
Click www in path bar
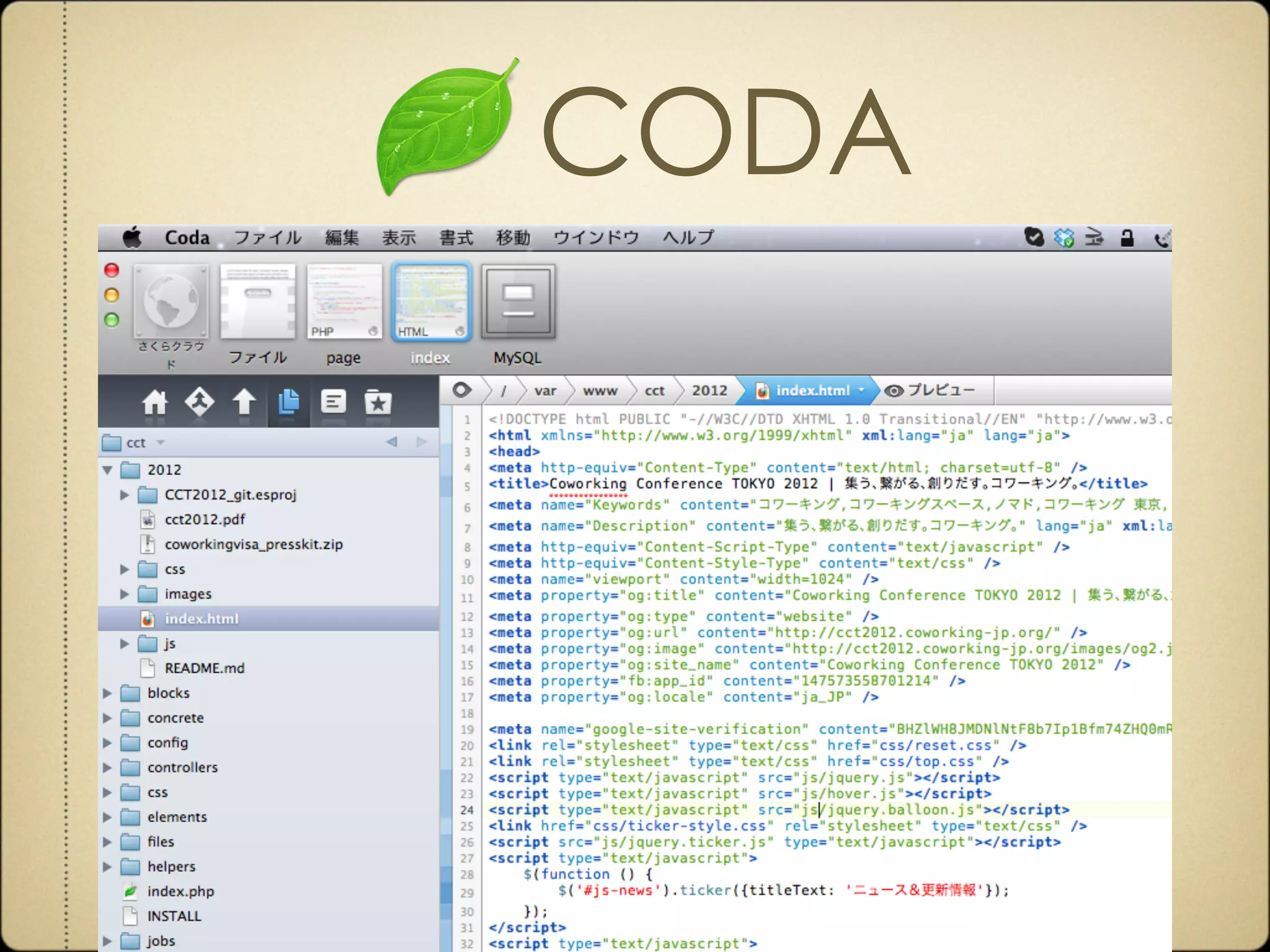pyautogui.click(x=600, y=390)
